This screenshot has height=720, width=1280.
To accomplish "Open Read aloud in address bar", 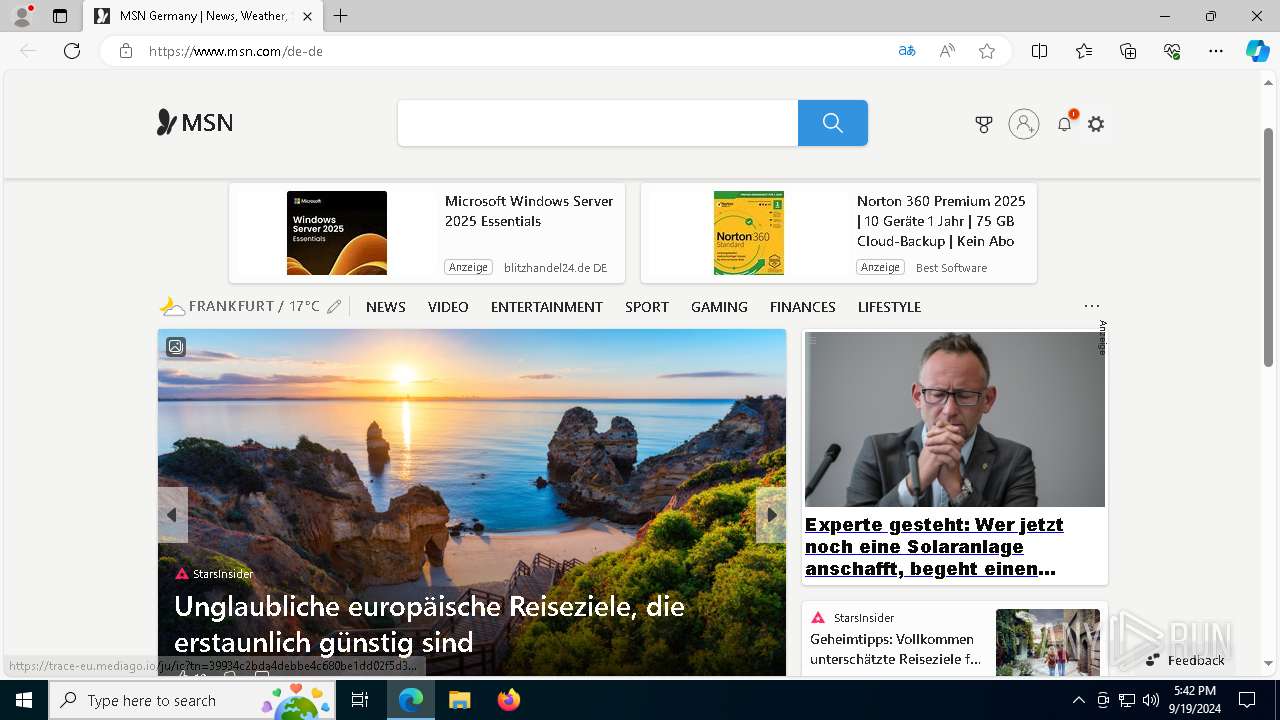I will pyautogui.click(x=947, y=51).
